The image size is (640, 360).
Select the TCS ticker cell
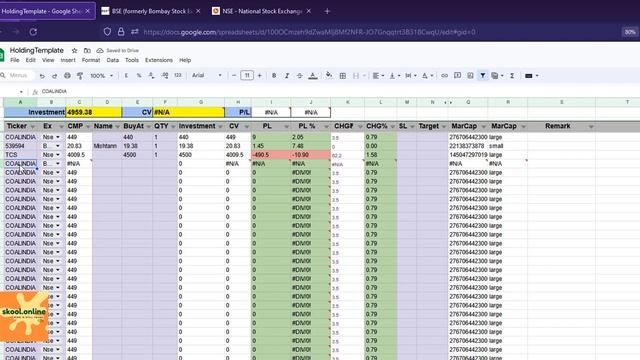[x=20, y=155]
